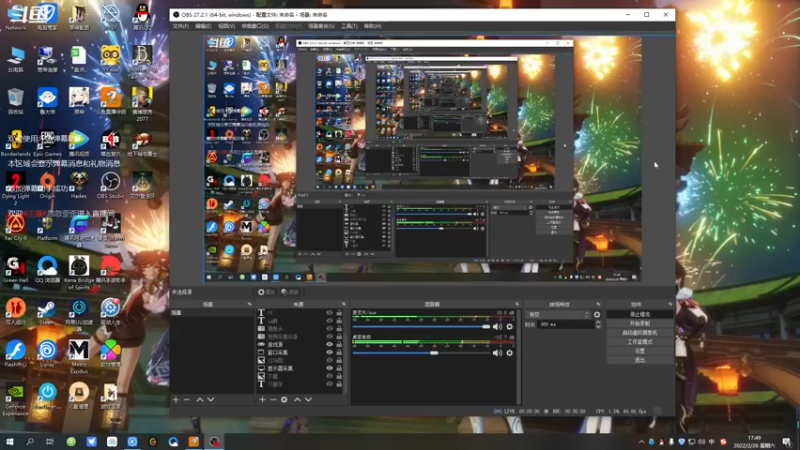Screen dimensions: 800x450
Task: Open transition properties gear beside 渐变
Action: tap(597, 315)
